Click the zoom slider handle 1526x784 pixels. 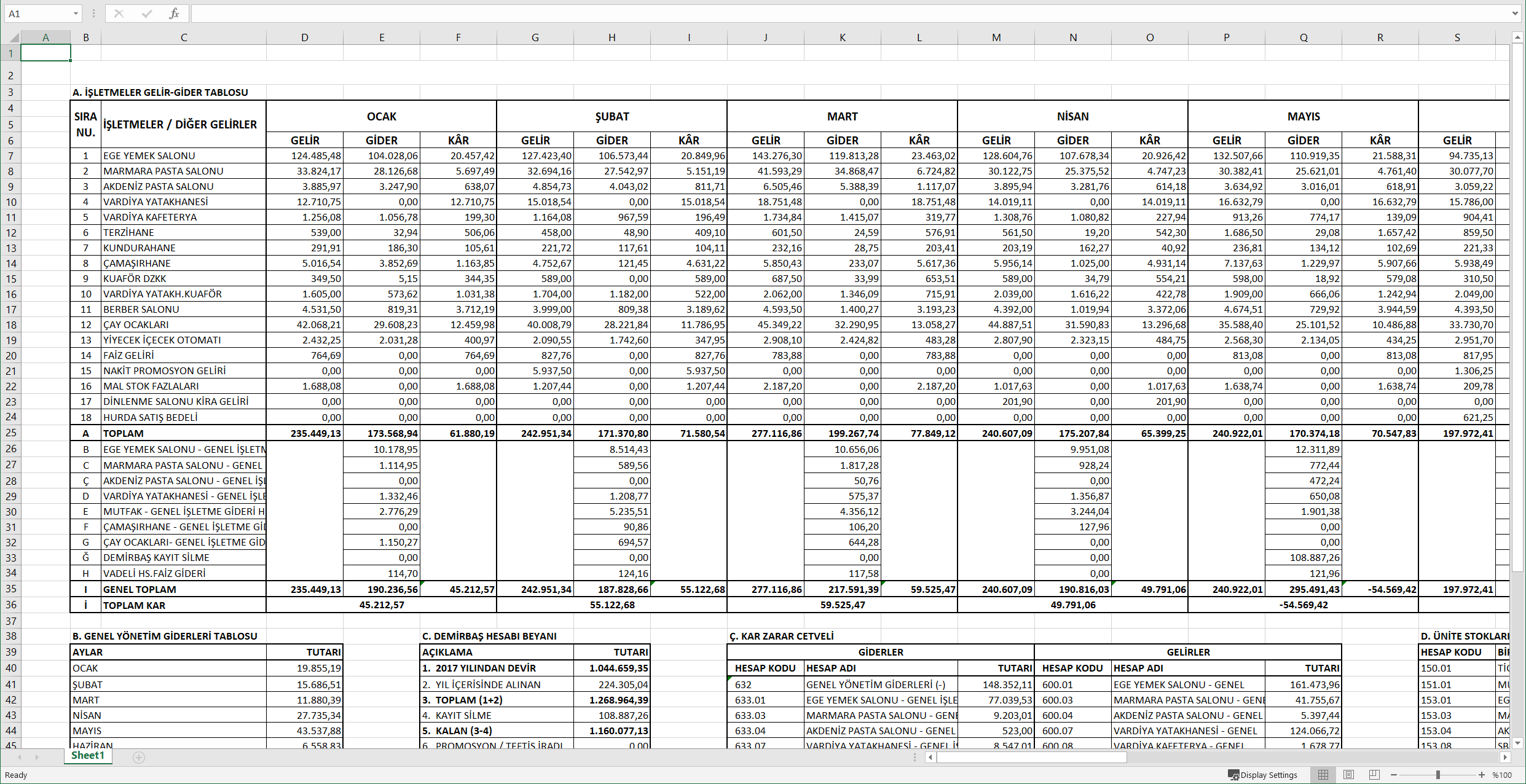(x=1438, y=775)
